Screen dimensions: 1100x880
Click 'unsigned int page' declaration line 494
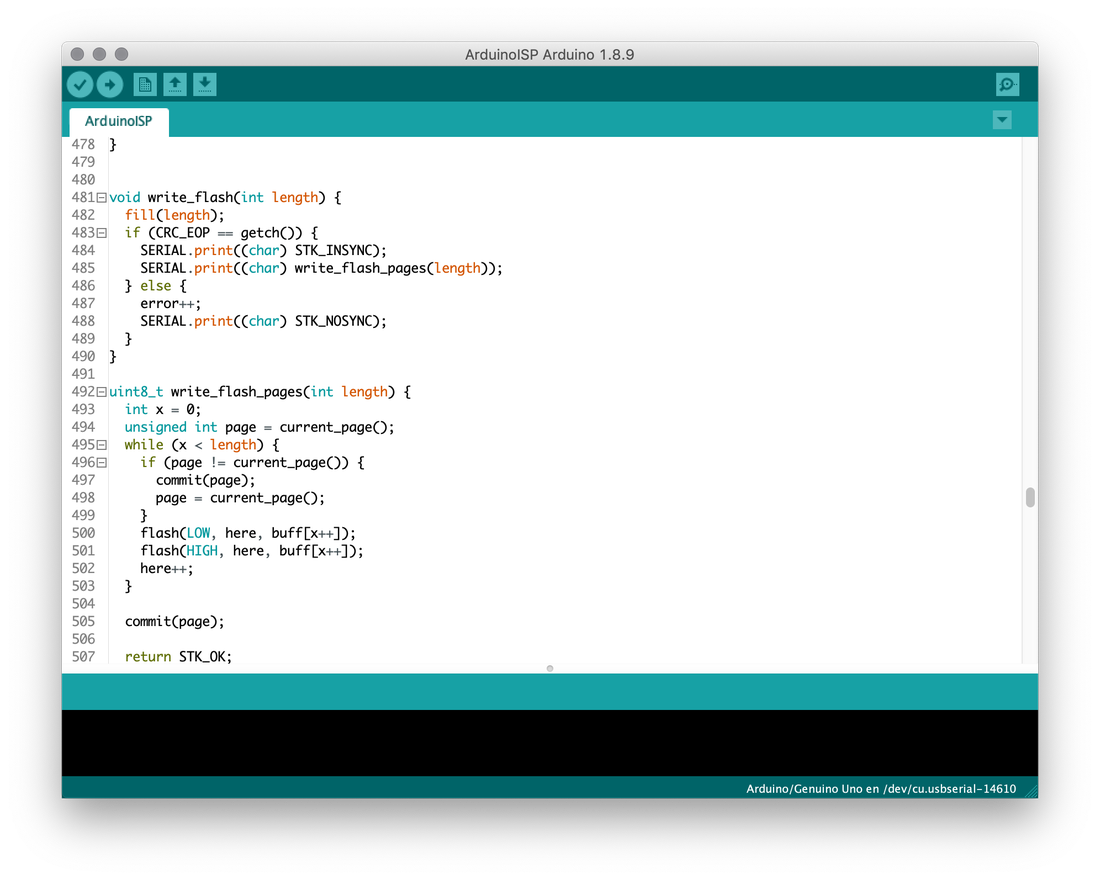tap(190, 427)
